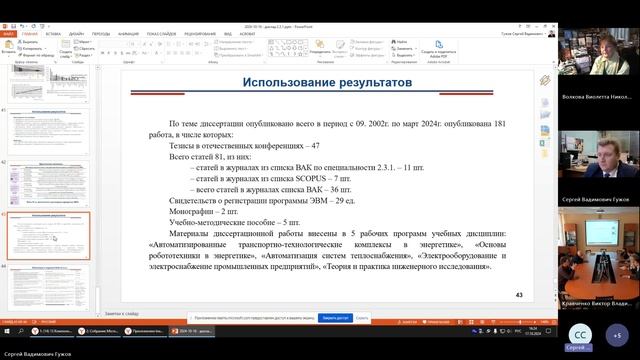Click the Скрыть link in sharing banner
Viewport: 640px width, 360px height.
362,318
